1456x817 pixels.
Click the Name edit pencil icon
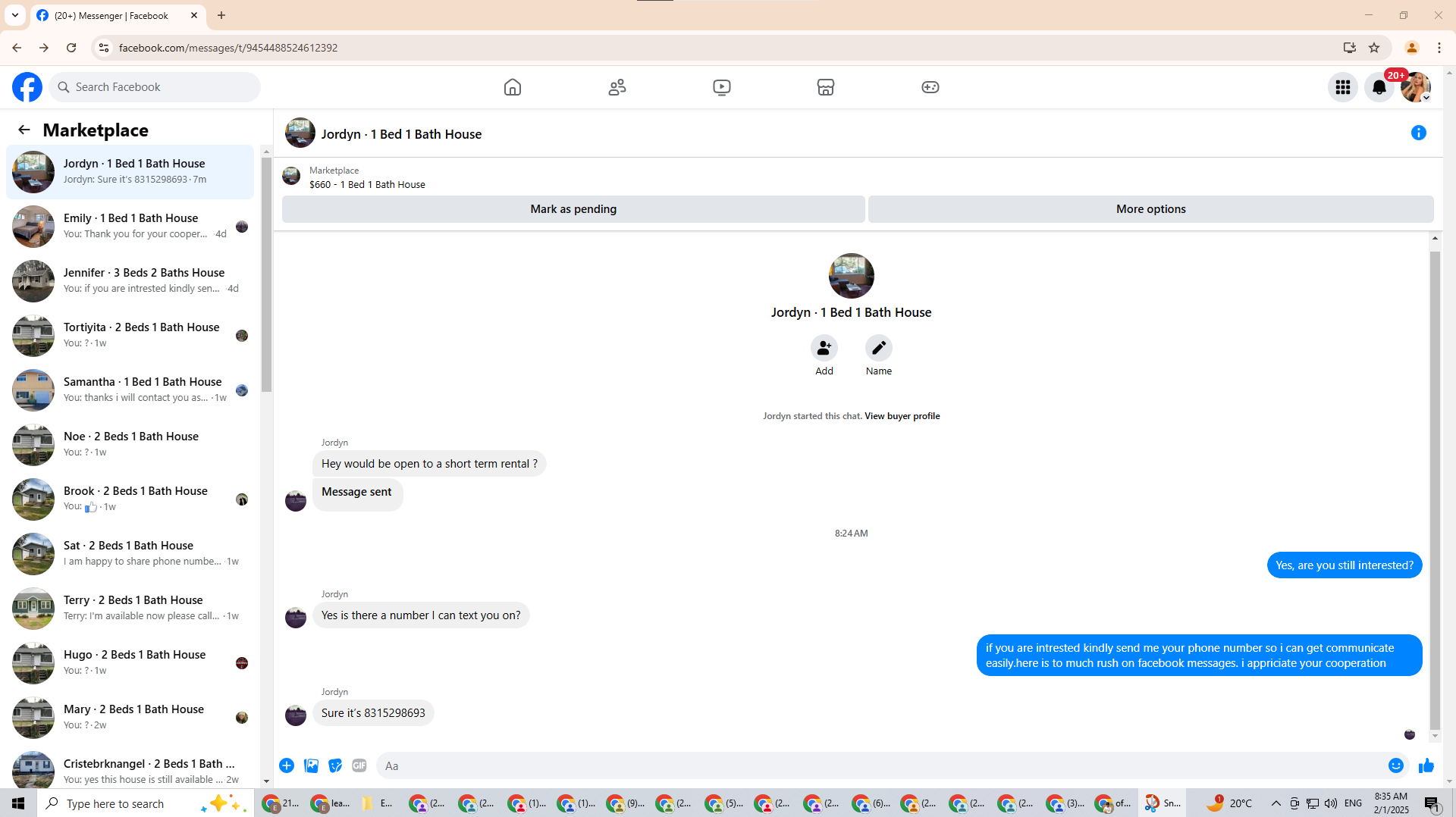(879, 348)
